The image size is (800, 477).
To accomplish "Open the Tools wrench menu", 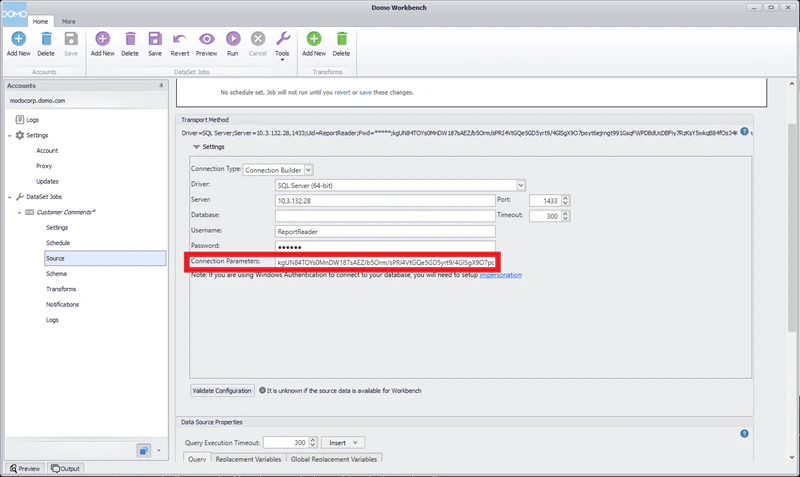I will pos(282,45).
